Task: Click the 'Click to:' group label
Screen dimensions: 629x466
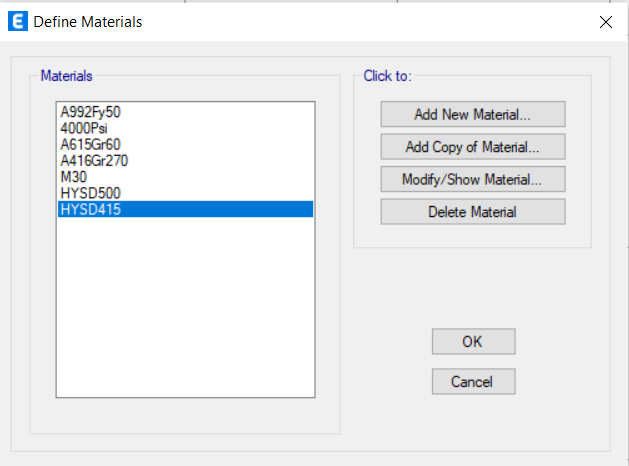Action: point(388,76)
